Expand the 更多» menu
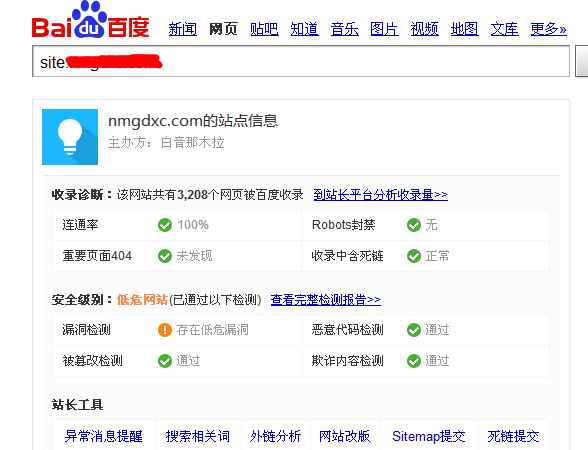Image resolution: width=588 pixels, height=450 pixels. [x=549, y=29]
